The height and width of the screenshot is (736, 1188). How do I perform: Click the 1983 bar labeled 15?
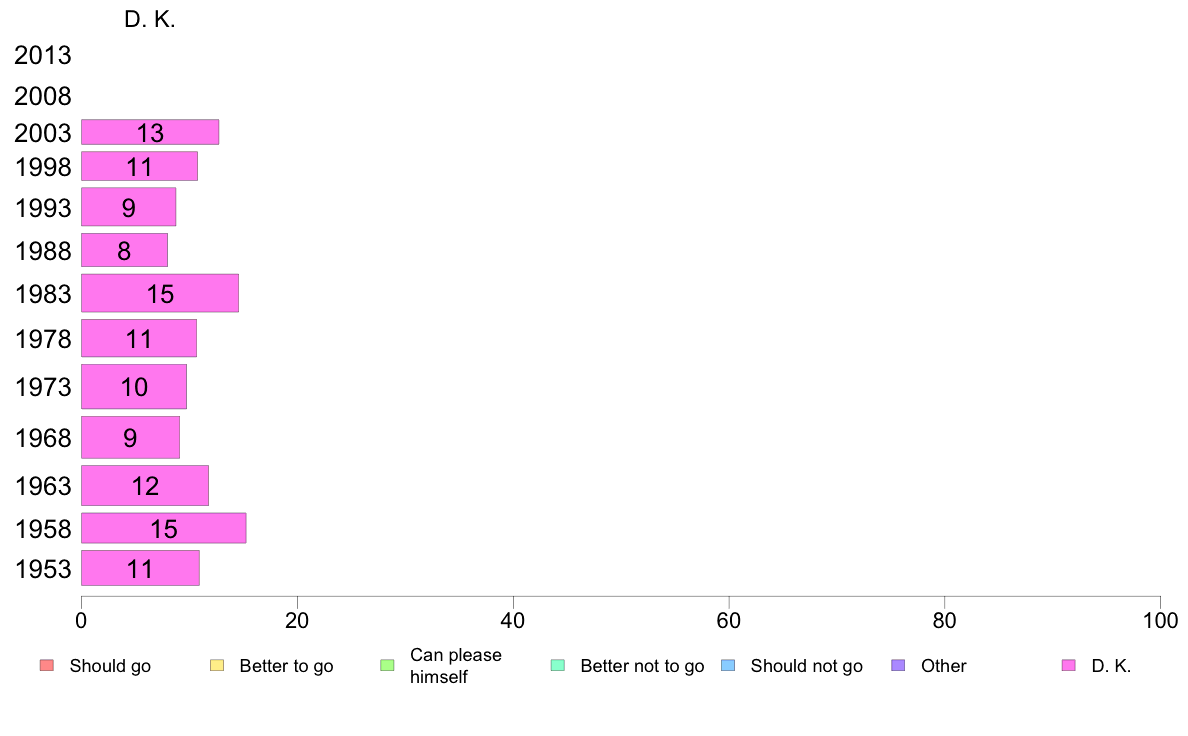point(160,293)
